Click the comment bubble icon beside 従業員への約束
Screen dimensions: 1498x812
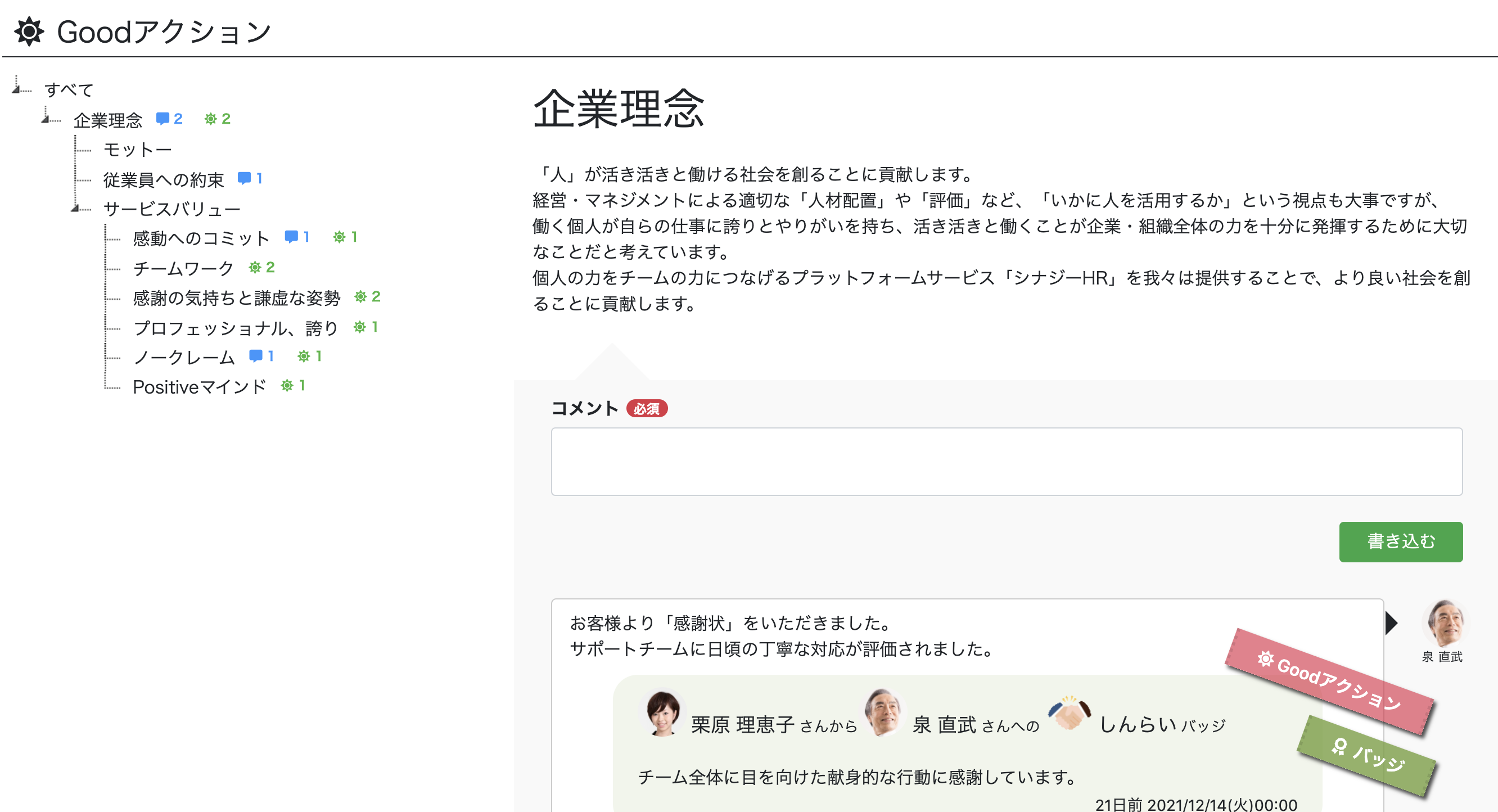pos(244,178)
